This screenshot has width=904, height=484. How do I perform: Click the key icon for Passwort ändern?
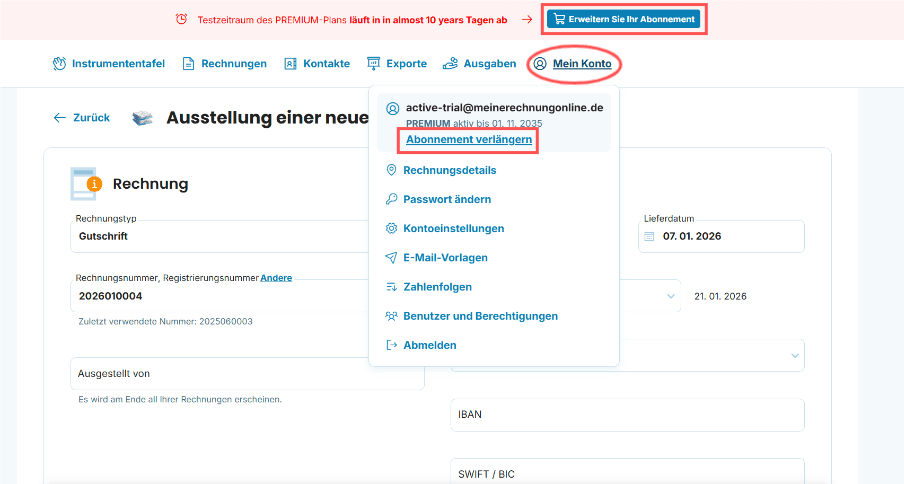click(391, 199)
